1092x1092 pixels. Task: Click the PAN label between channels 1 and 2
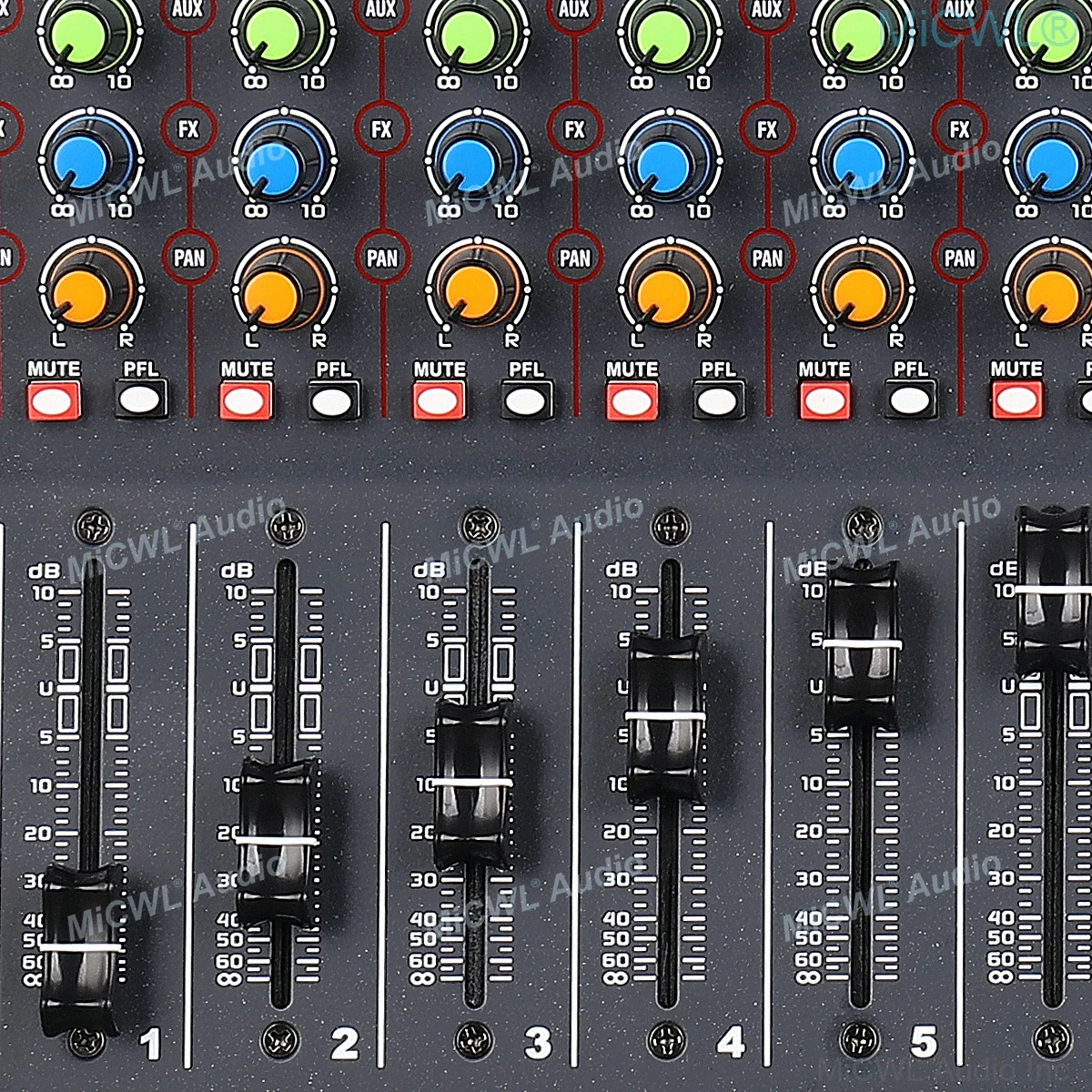pos(189,258)
